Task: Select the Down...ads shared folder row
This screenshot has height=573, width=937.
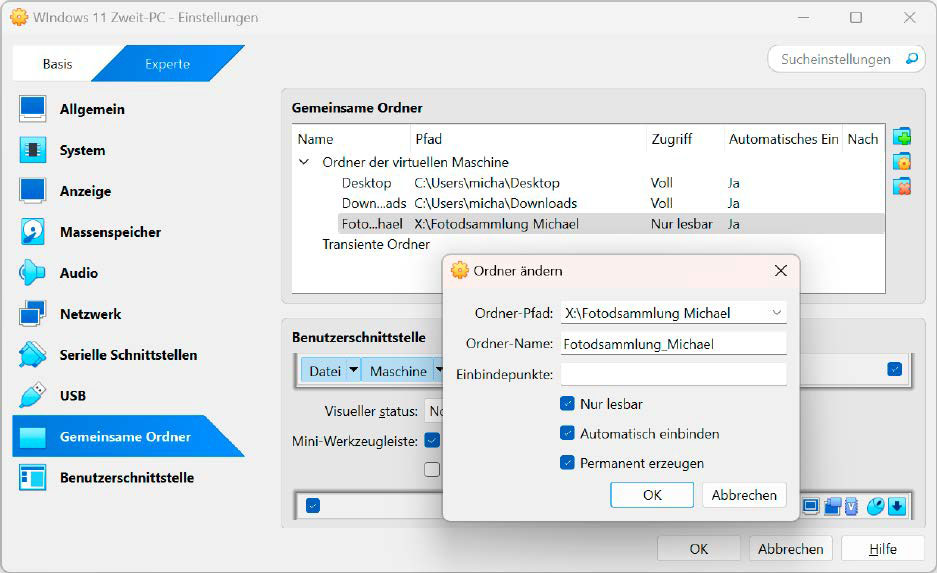Action: tap(611, 203)
